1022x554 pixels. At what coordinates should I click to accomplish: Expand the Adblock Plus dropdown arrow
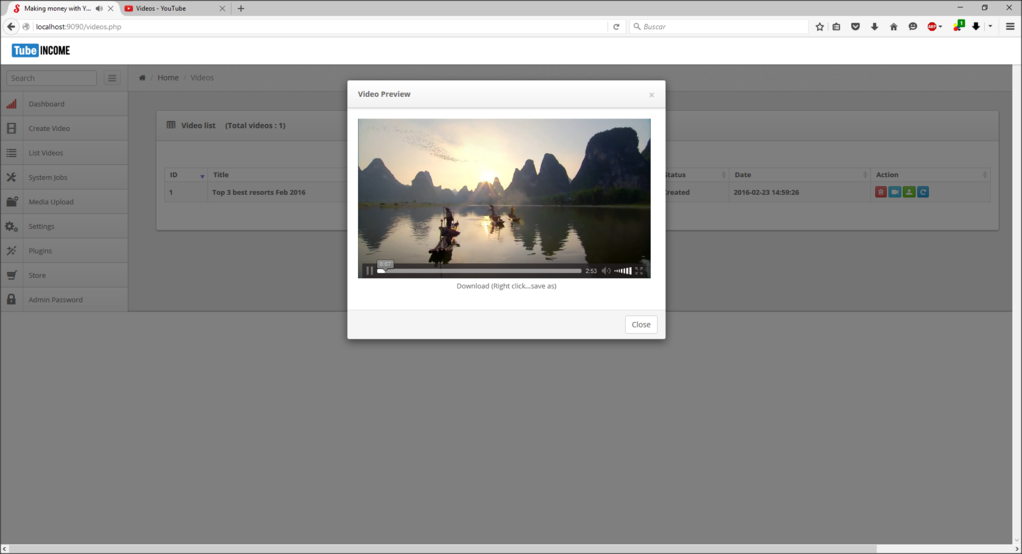pyautogui.click(x=941, y=27)
